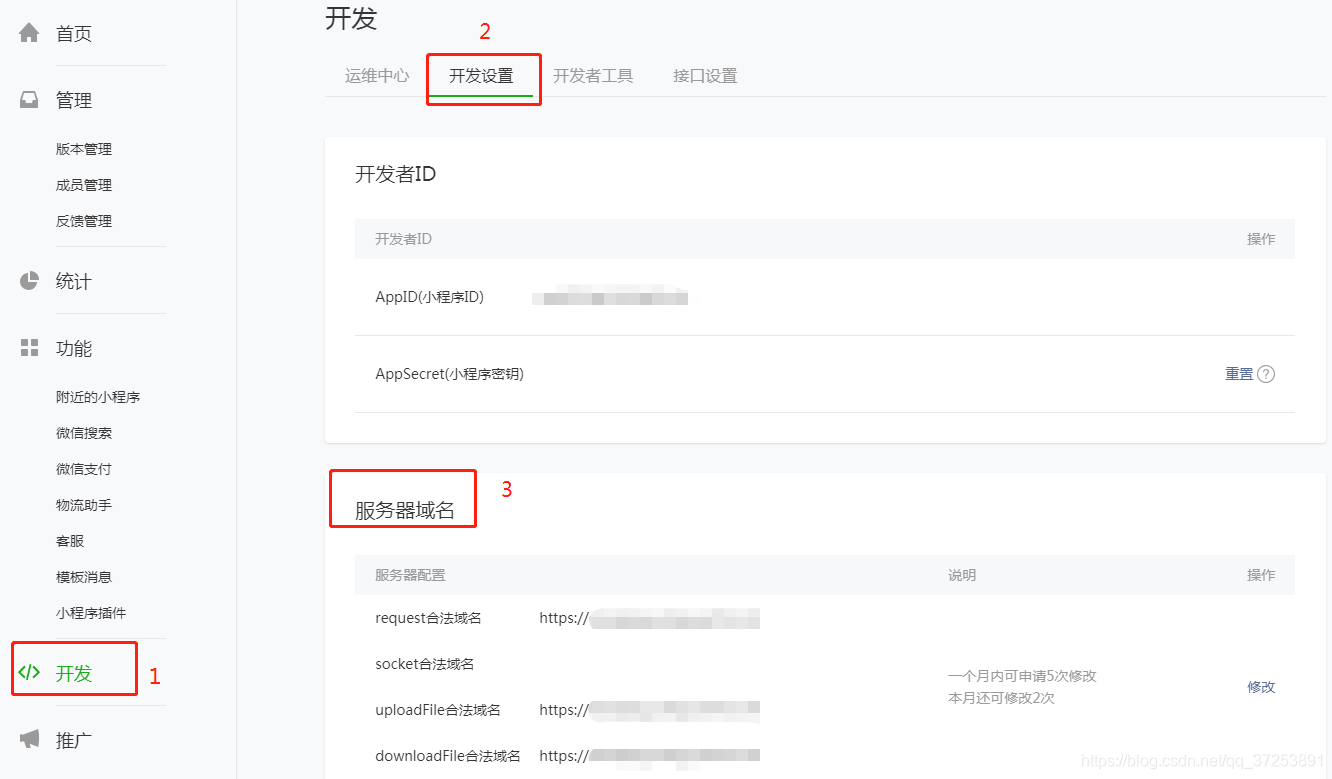Click 修改 link for server domains
Viewport: 1332px width, 779px height.
1261,687
